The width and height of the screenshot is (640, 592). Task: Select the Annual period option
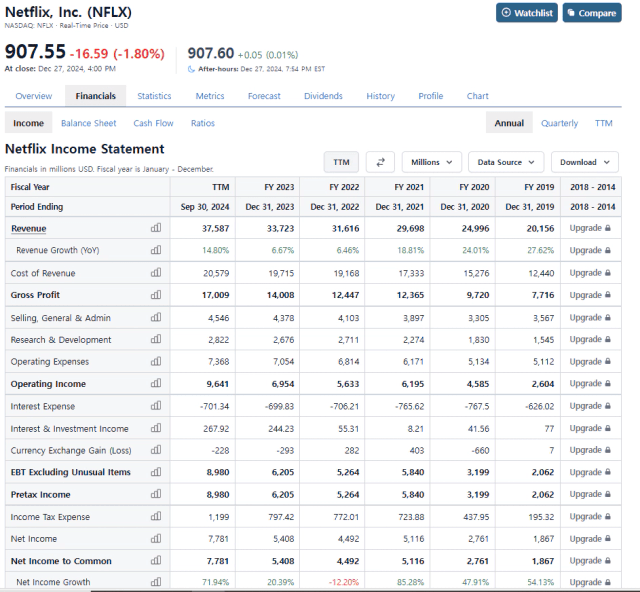click(x=509, y=123)
